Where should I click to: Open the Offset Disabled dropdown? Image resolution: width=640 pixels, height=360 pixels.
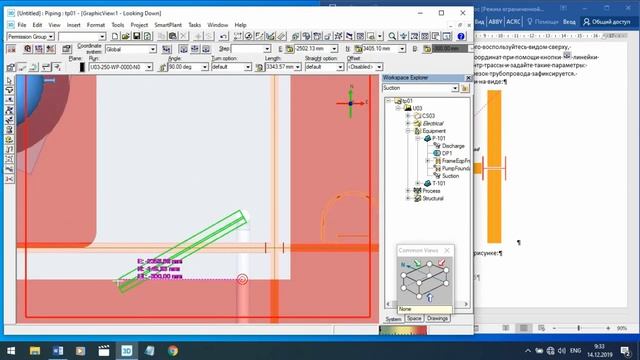click(x=379, y=67)
